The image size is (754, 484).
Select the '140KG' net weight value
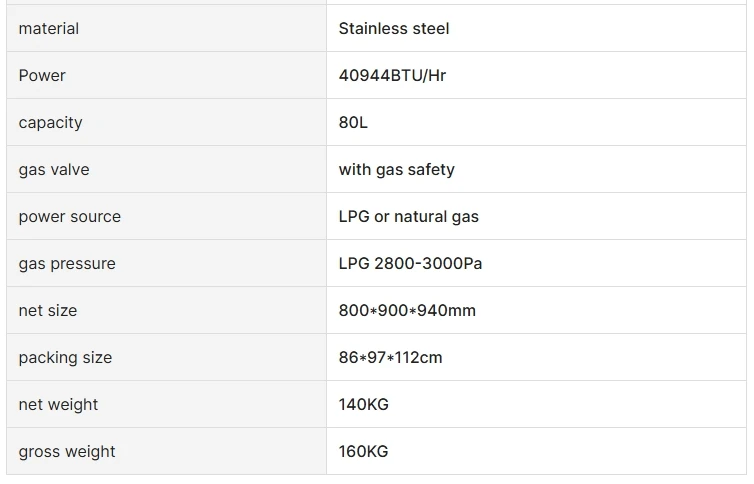click(363, 404)
